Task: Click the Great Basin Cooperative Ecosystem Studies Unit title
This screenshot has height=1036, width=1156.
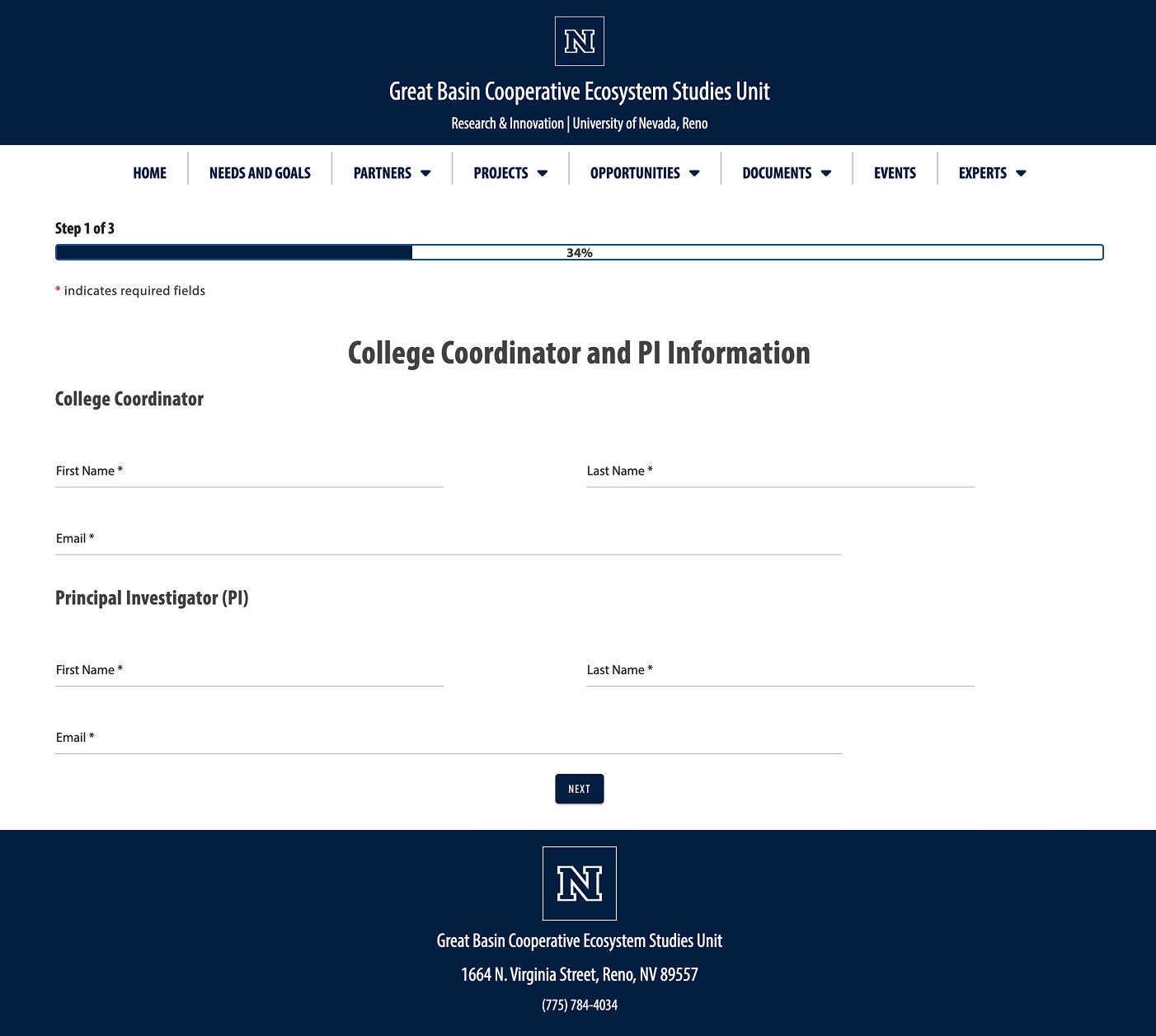Action: (580, 91)
